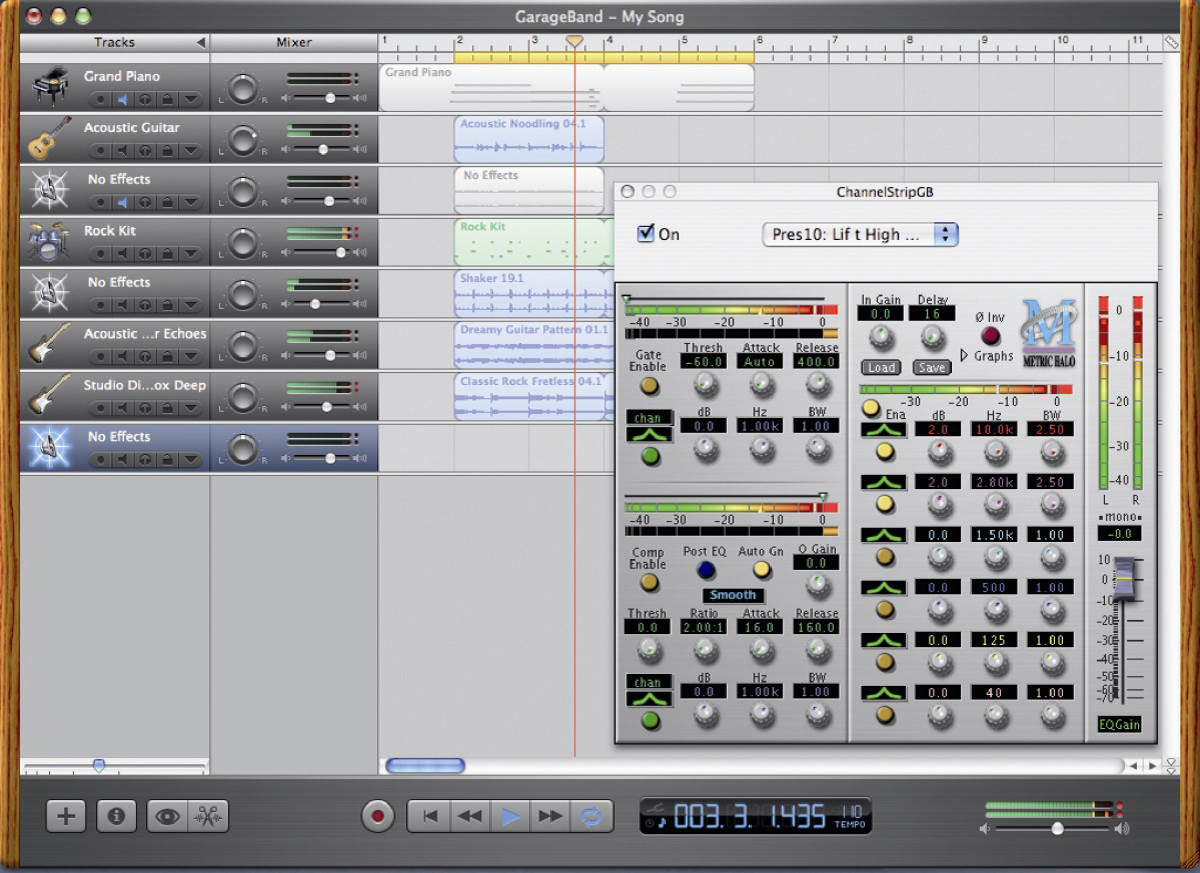The width and height of the screenshot is (1200, 873).
Task: Click the Tracks column header
Action: [x=114, y=43]
